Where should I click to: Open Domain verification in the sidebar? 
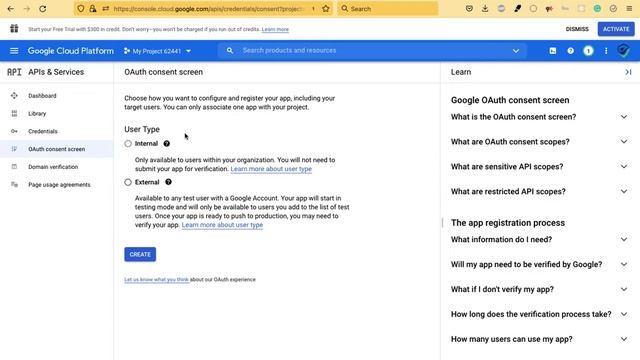point(57,167)
